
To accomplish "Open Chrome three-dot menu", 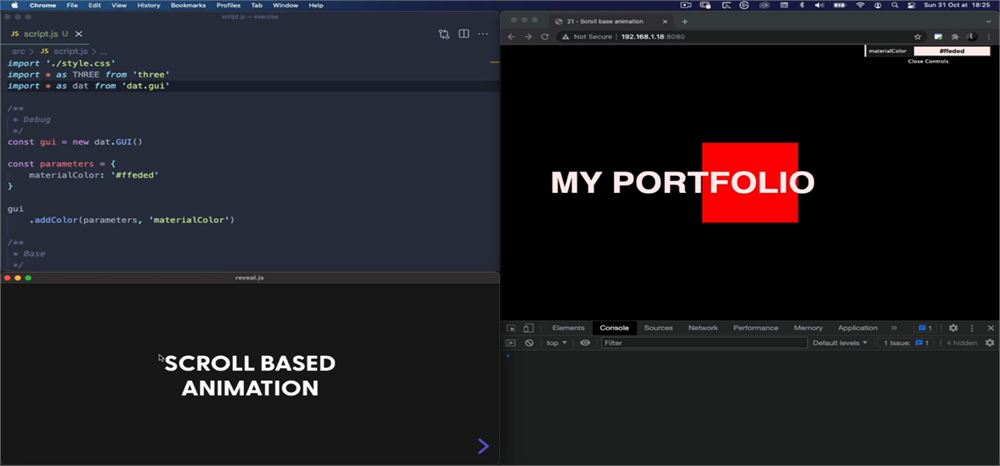I will click(x=989, y=37).
